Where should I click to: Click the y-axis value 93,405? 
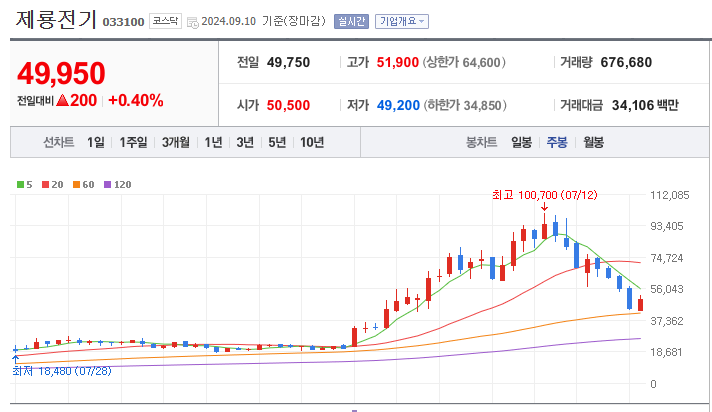[667, 226]
